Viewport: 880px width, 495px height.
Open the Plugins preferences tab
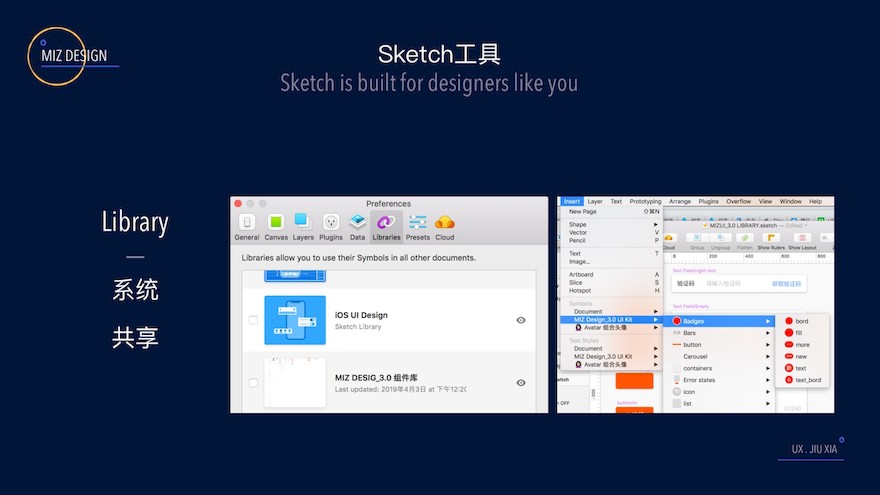pyautogui.click(x=331, y=227)
